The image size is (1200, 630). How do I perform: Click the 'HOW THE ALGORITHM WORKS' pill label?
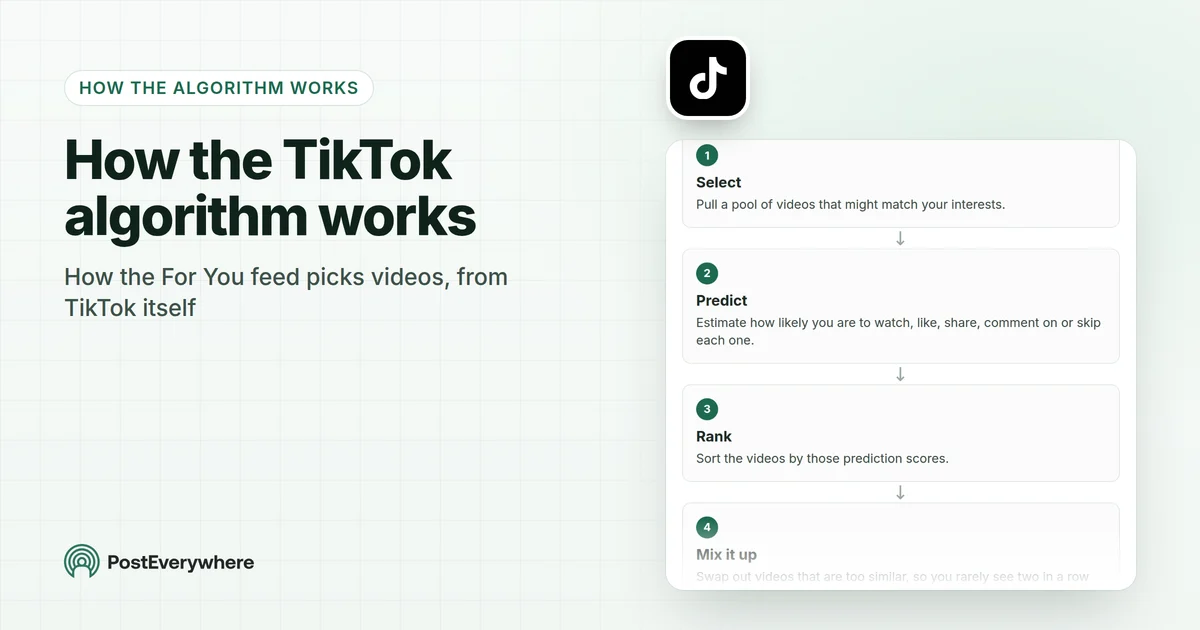[219, 88]
